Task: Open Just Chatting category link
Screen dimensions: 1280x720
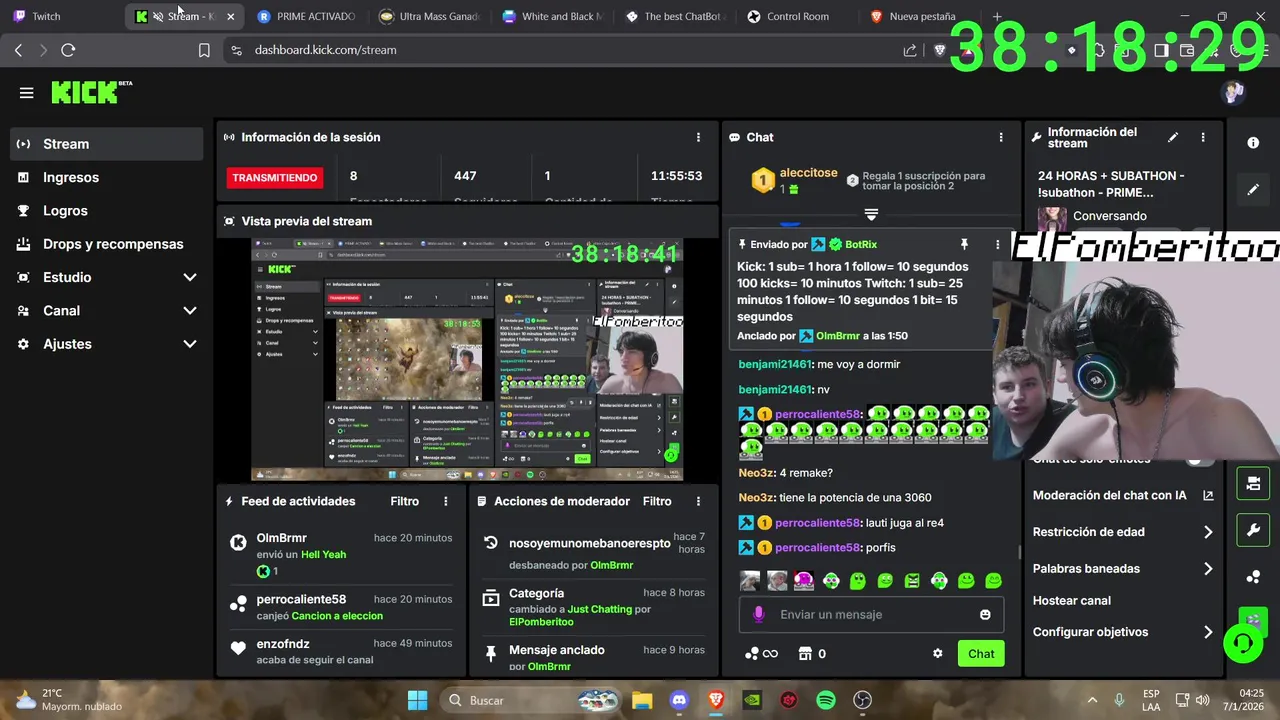Action: point(599,609)
